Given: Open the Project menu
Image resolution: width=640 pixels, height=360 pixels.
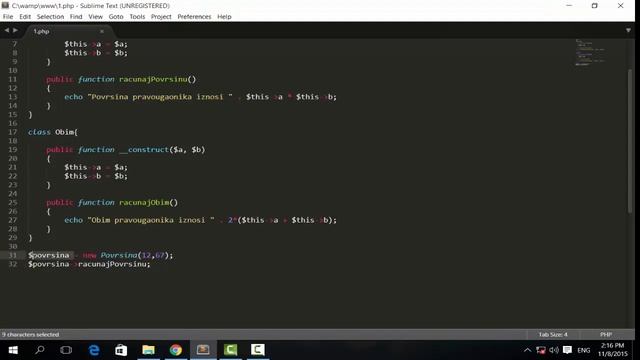Looking at the screenshot, I should (161, 17).
